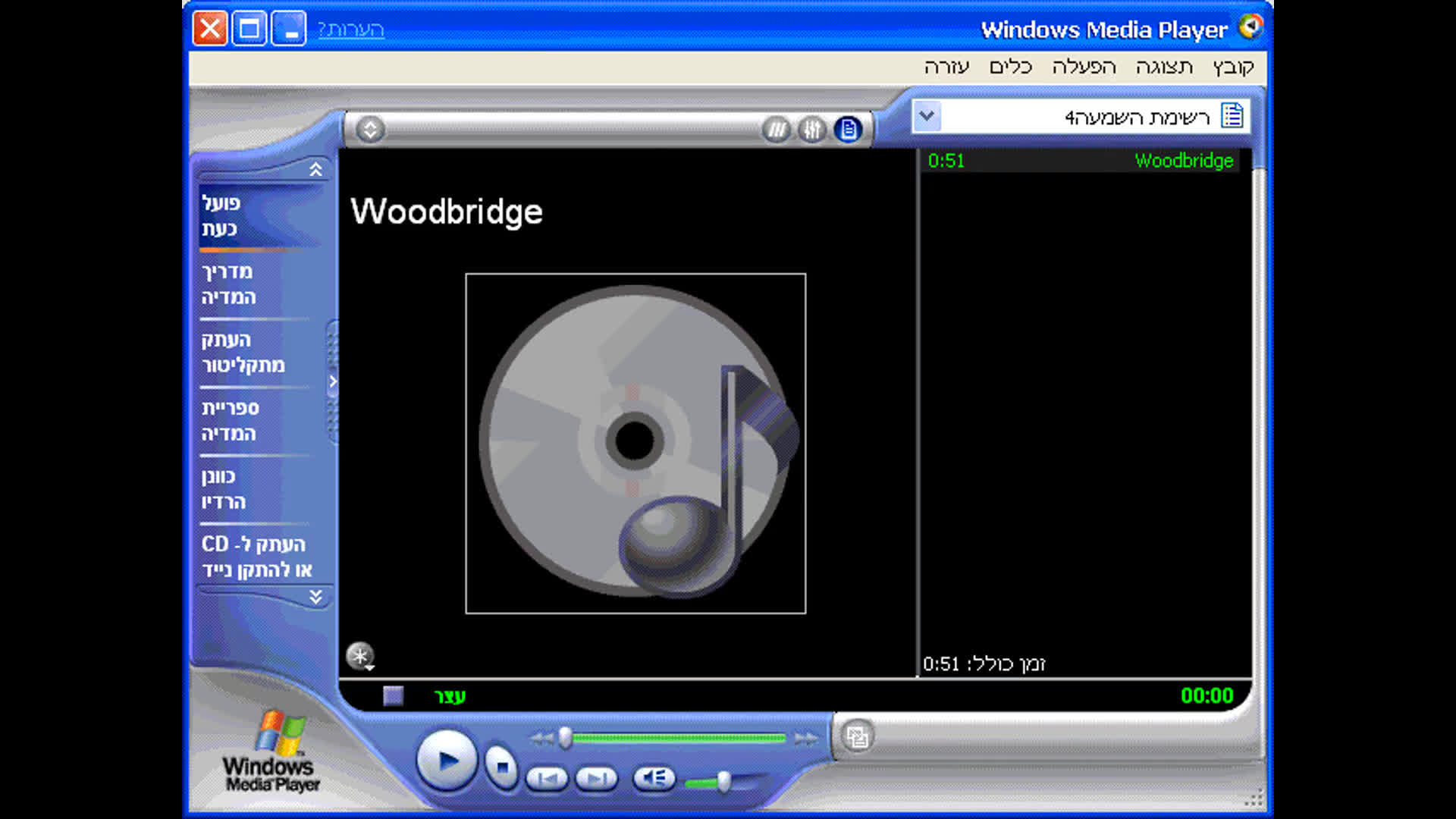Close the Windows Media Player window
This screenshot has height=819, width=1456.
pyautogui.click(x=210, y=29)
